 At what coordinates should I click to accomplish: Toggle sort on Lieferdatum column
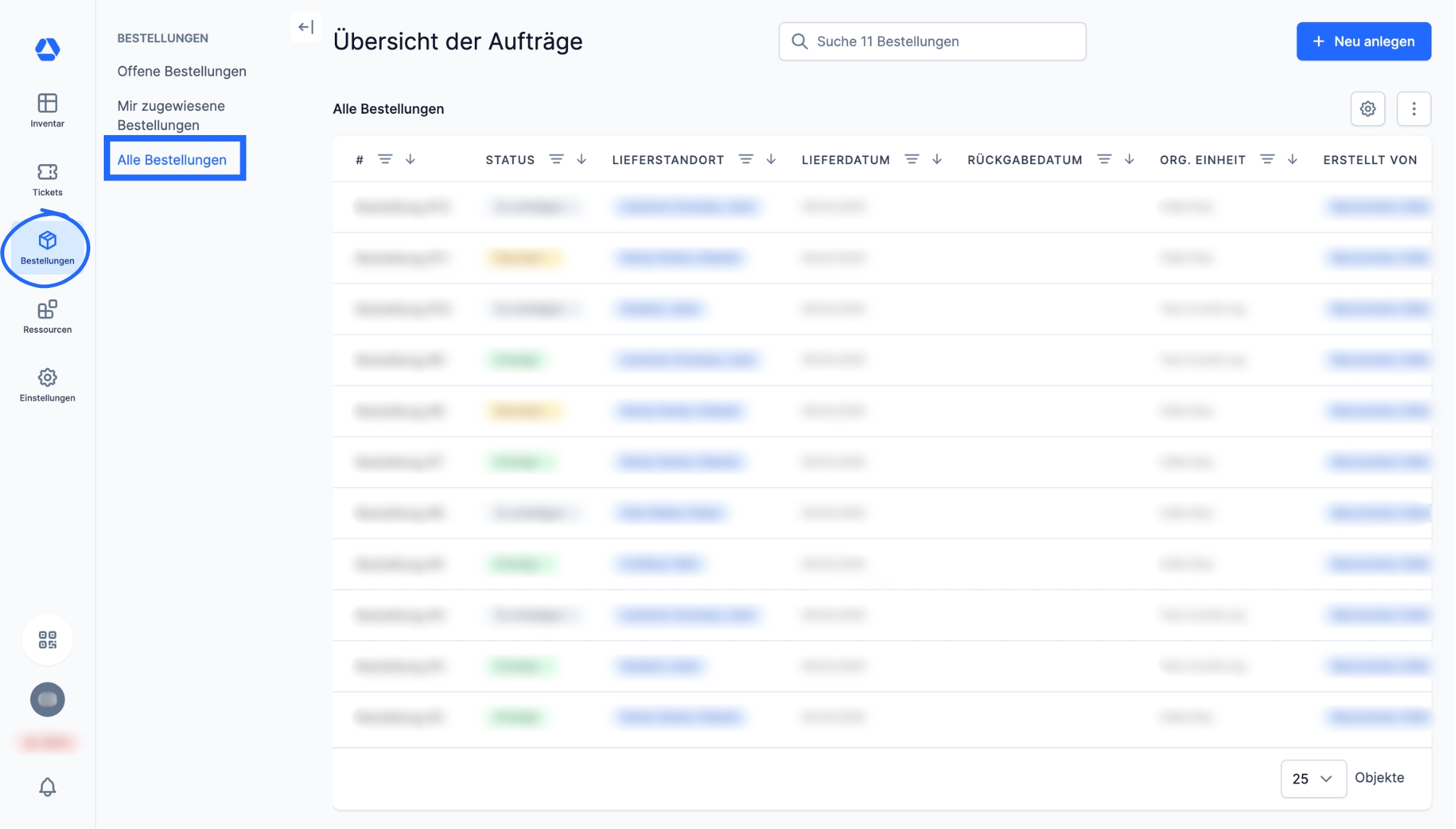937,159
